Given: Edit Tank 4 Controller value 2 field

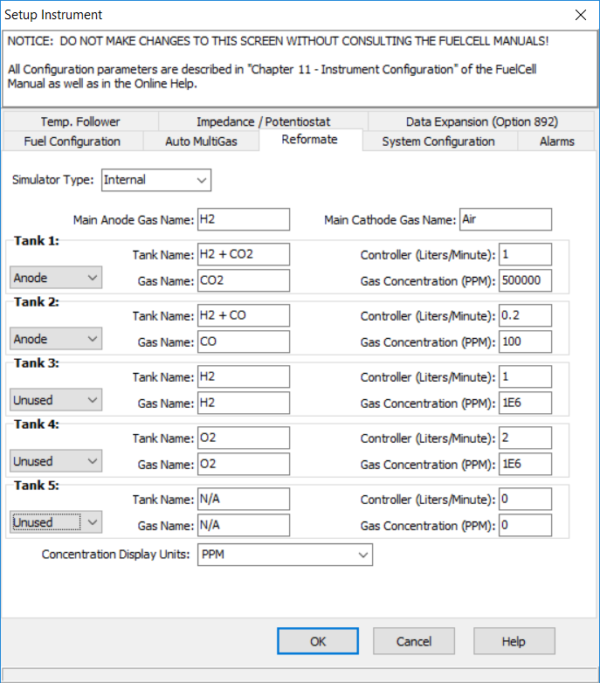Looking at the screenshot, I should point(525,438).
